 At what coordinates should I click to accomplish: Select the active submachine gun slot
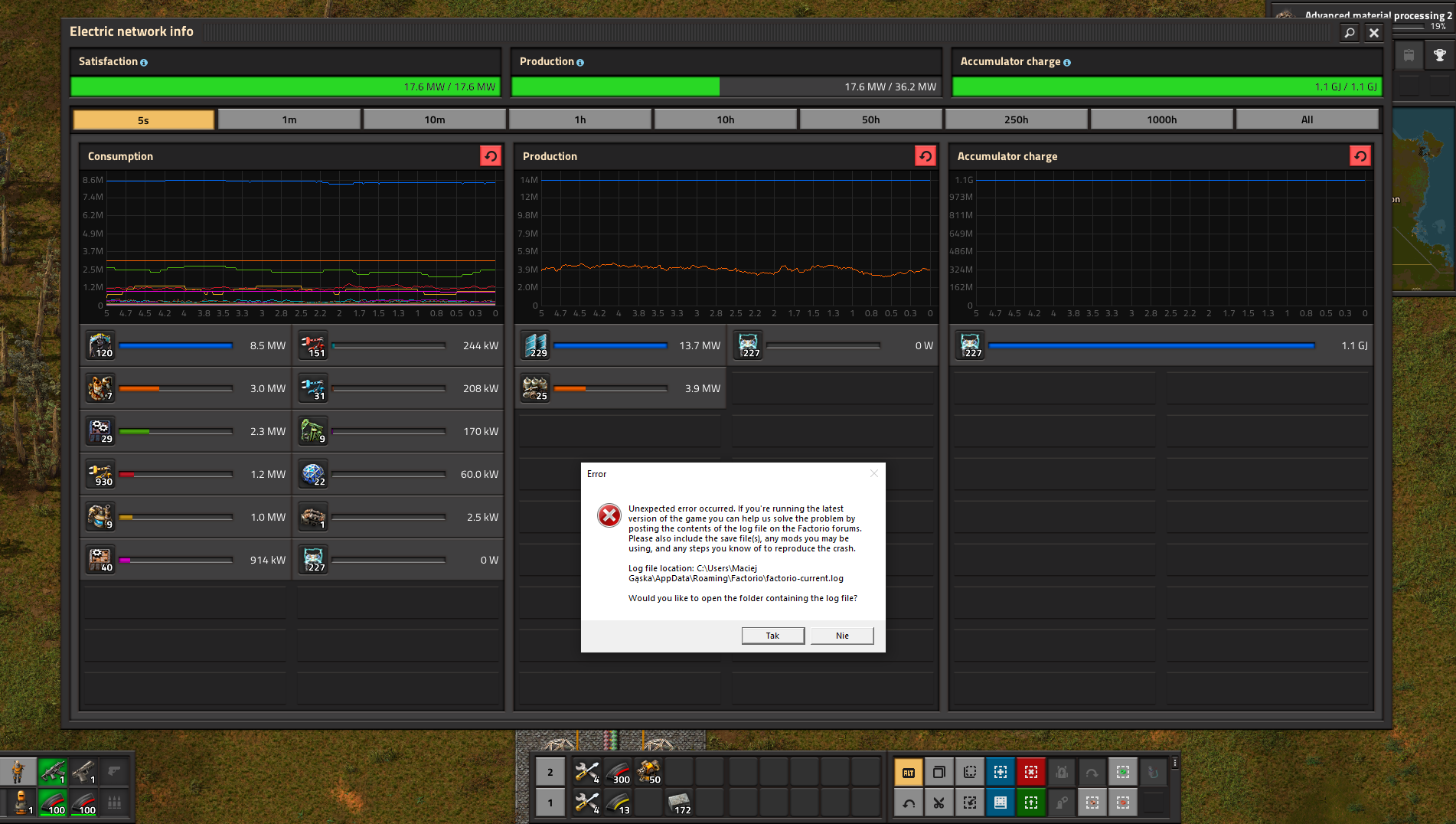(53, 771)
